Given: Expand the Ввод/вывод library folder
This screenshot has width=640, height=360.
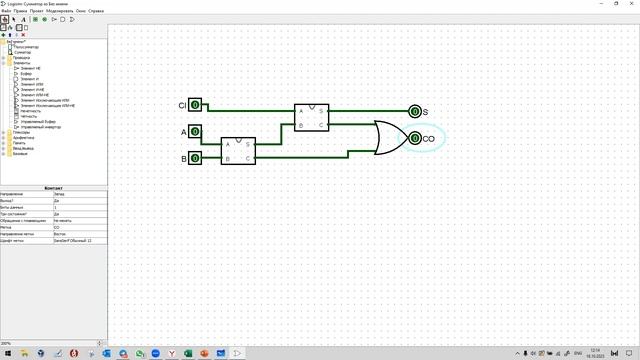Looking at the screenshot, I should pos(3,148).
